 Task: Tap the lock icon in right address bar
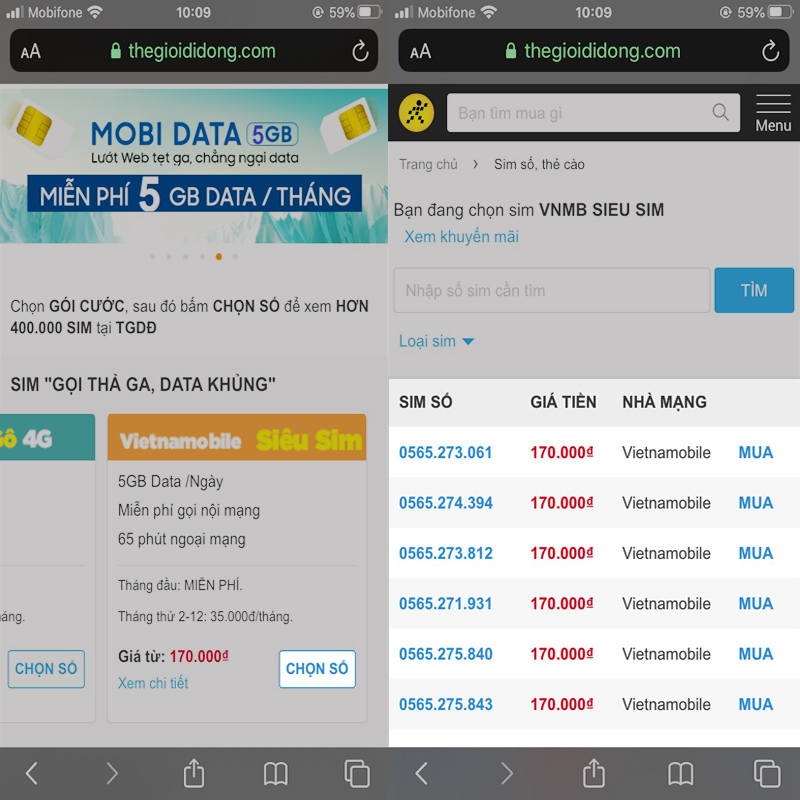point(511,51)
